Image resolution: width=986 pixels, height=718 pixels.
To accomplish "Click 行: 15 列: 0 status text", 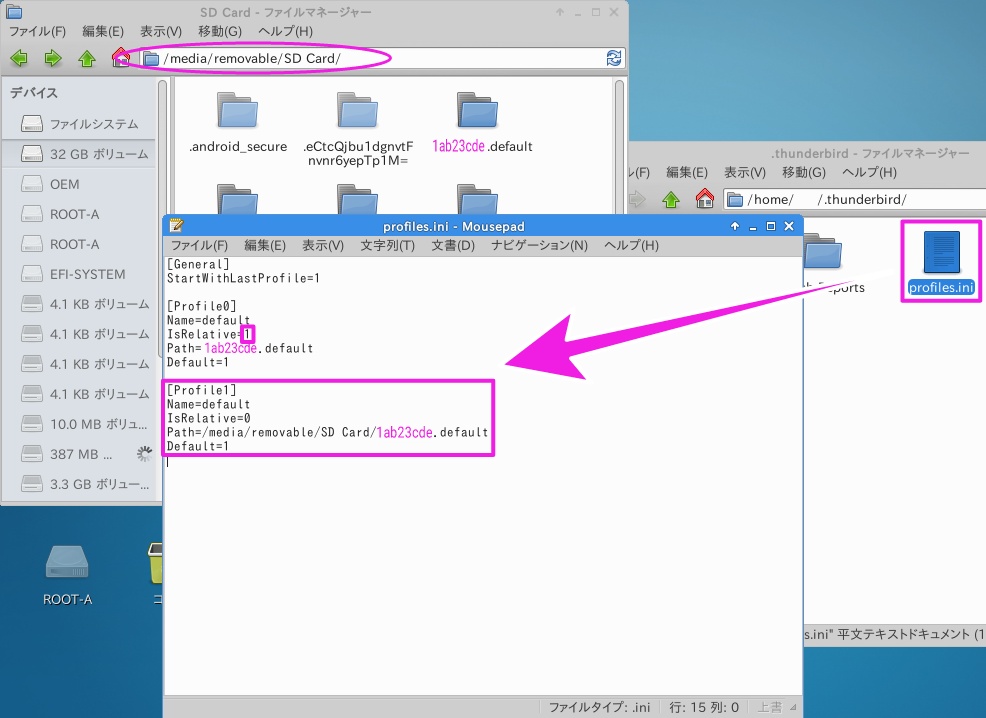I will click(704, 707).
